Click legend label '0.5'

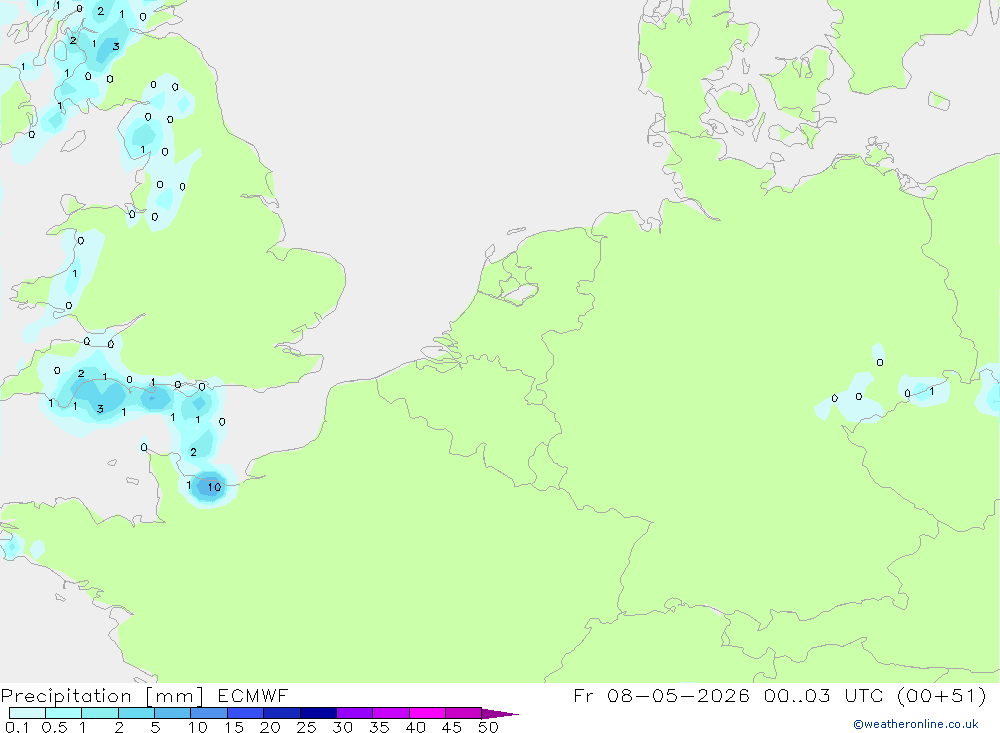[x=54, y=727]
